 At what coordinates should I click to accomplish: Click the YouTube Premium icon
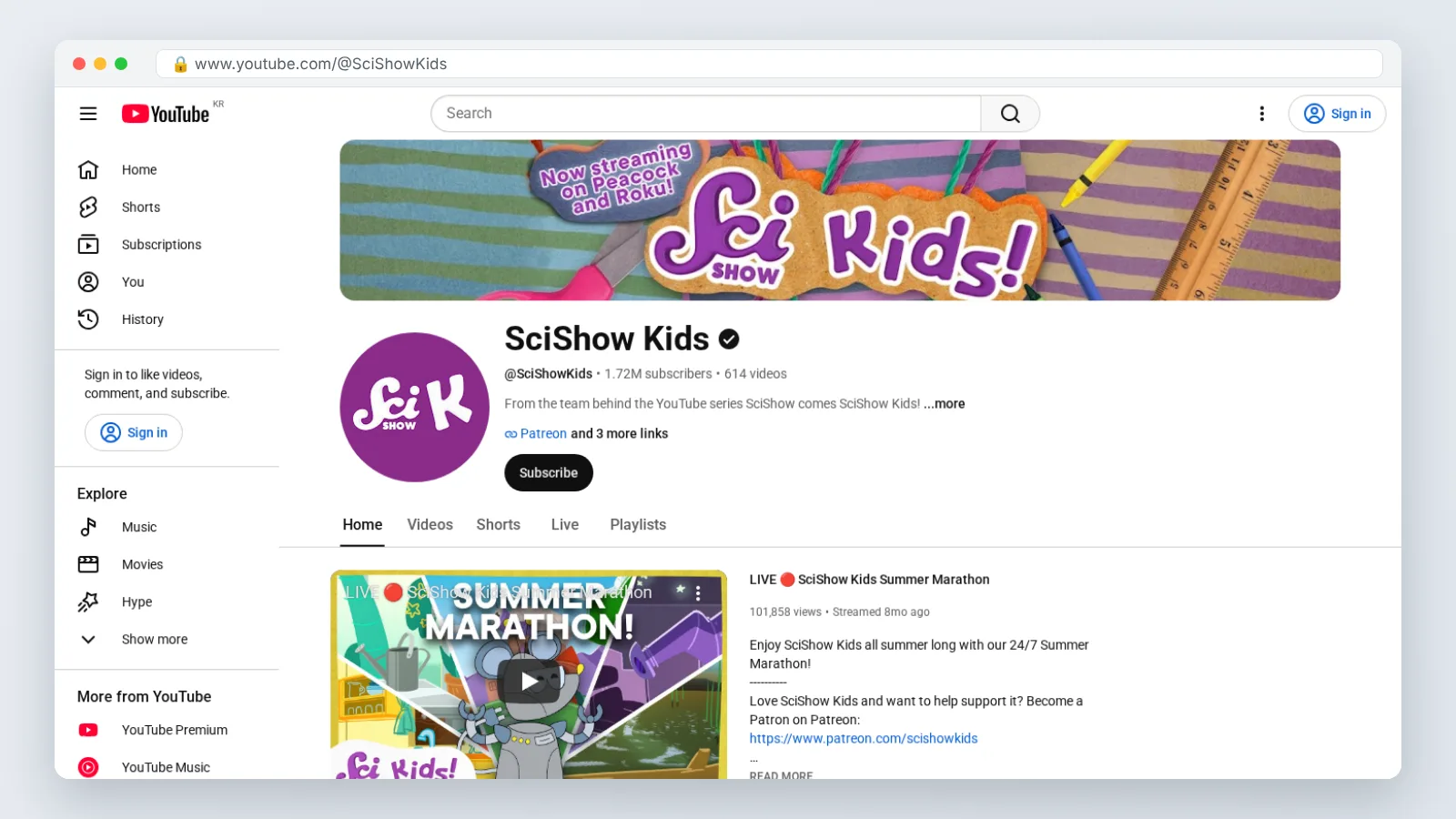point(88,730)
